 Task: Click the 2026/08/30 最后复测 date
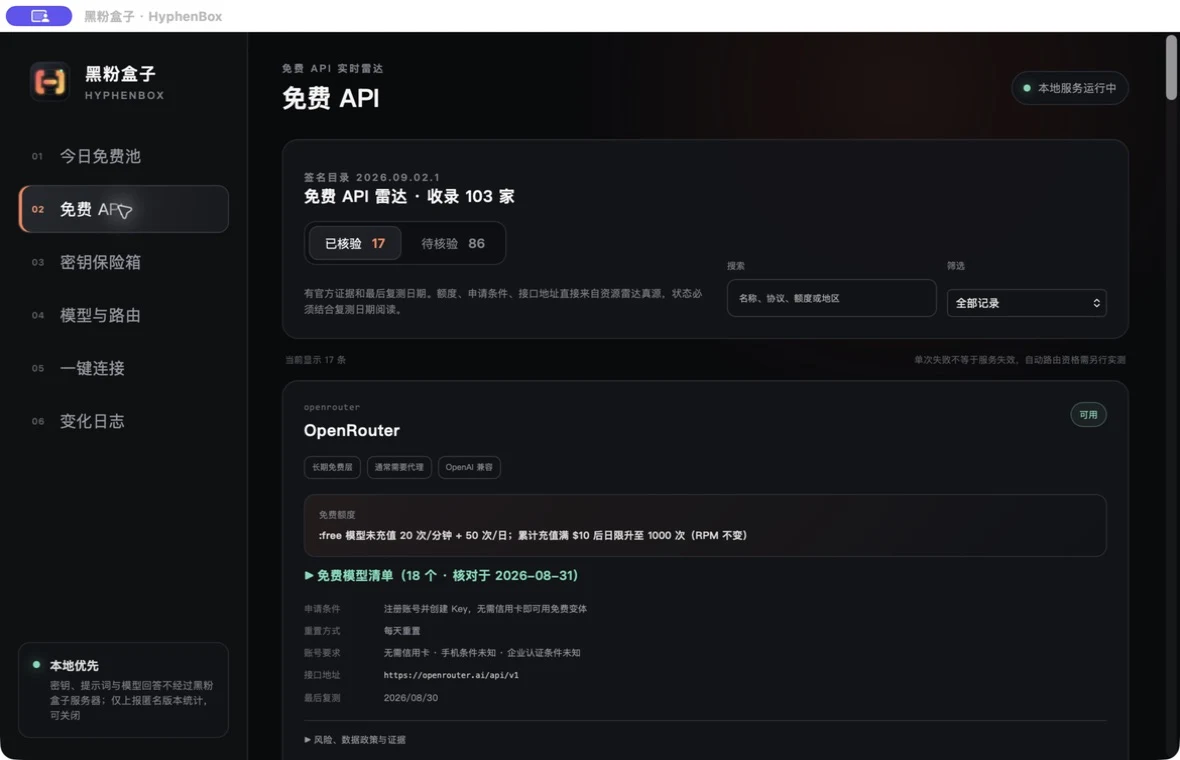[x=410, y=698]
